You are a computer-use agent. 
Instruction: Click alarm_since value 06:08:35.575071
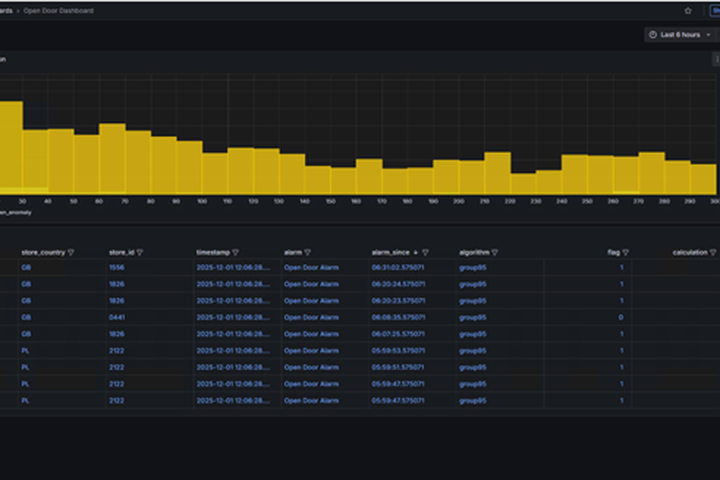pos(398,317)
